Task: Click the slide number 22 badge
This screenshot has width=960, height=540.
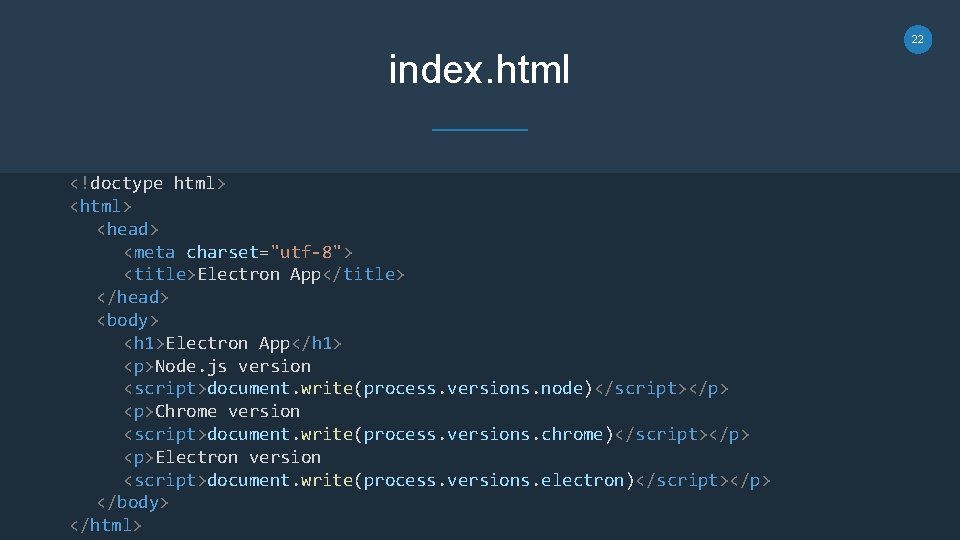Action: click(x=917, y=39)
